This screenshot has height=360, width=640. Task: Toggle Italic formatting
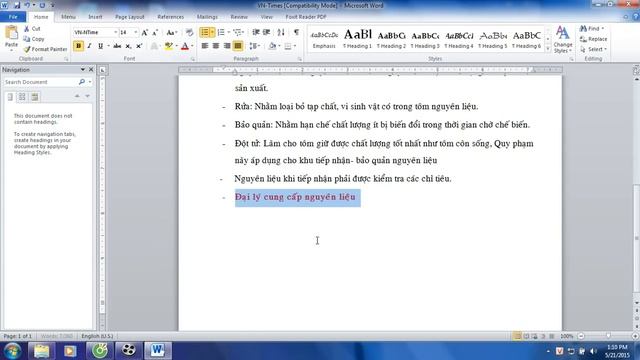[x=89, y=46]
